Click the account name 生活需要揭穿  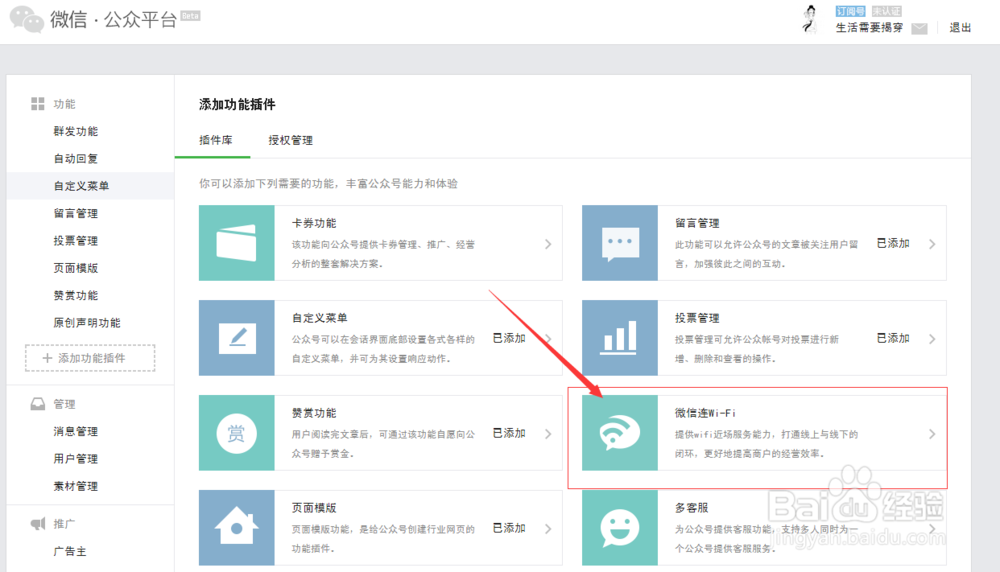click(869, 27)
